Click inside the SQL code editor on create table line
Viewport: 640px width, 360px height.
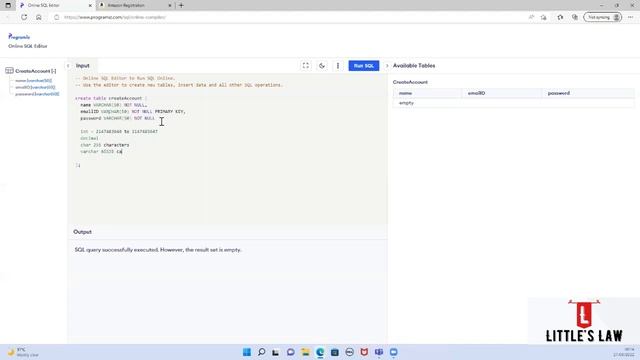coord(110,98)
